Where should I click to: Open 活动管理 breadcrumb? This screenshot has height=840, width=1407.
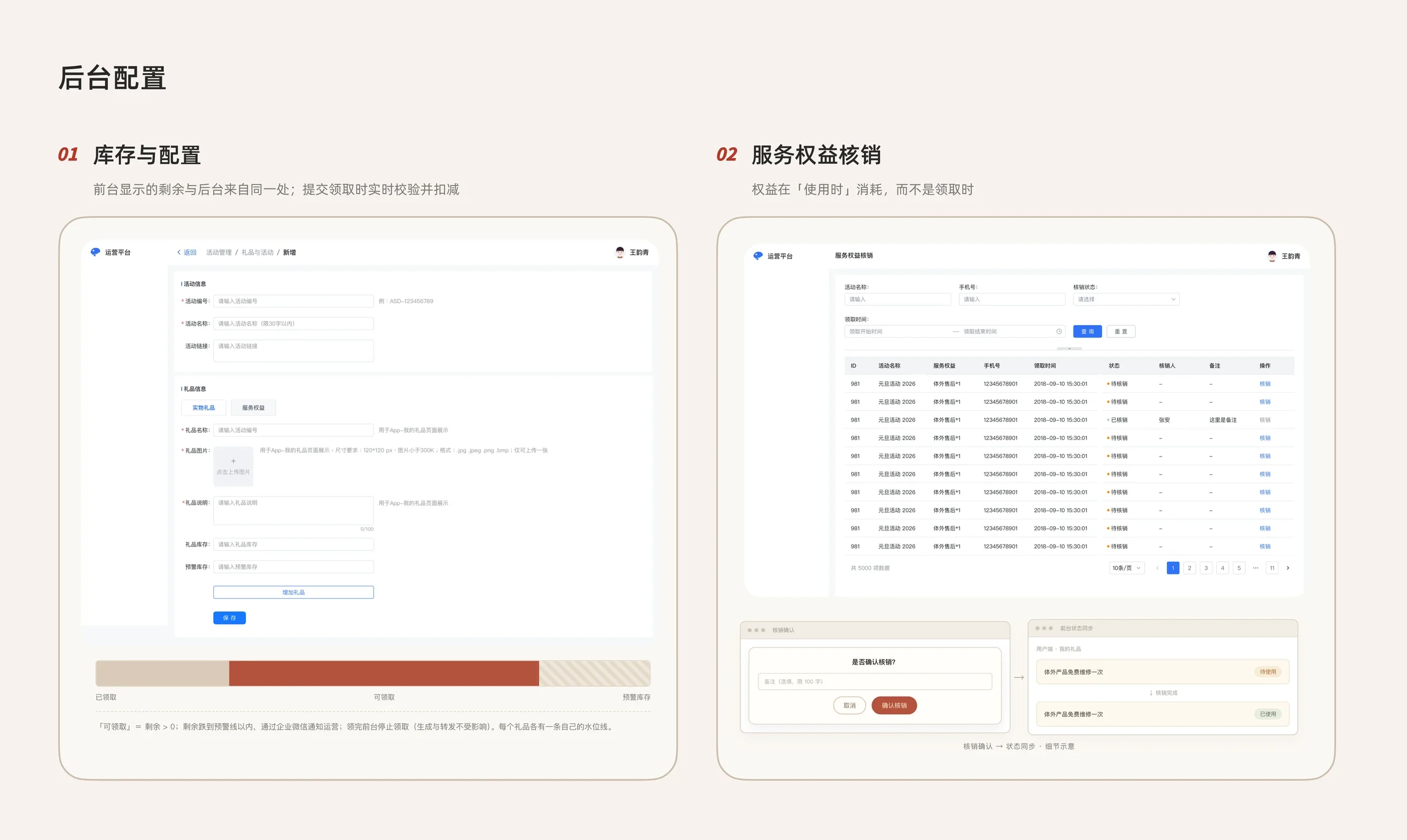[219, 253]
